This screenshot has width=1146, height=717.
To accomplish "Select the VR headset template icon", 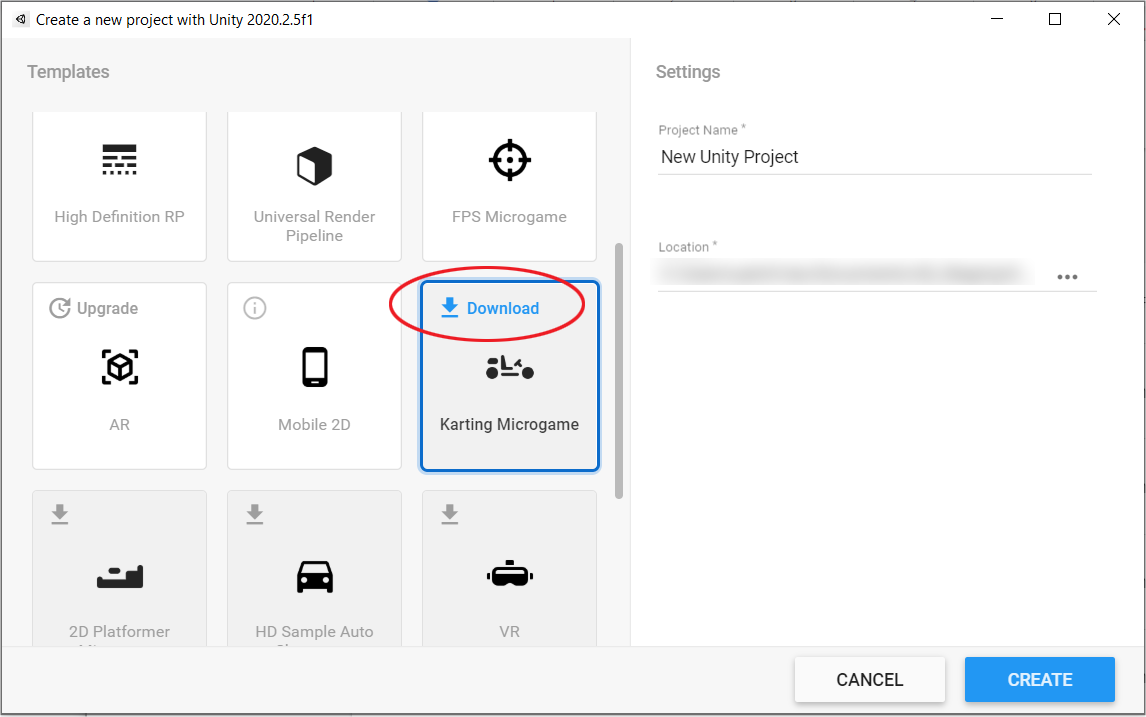I will (x=509, y=574).
